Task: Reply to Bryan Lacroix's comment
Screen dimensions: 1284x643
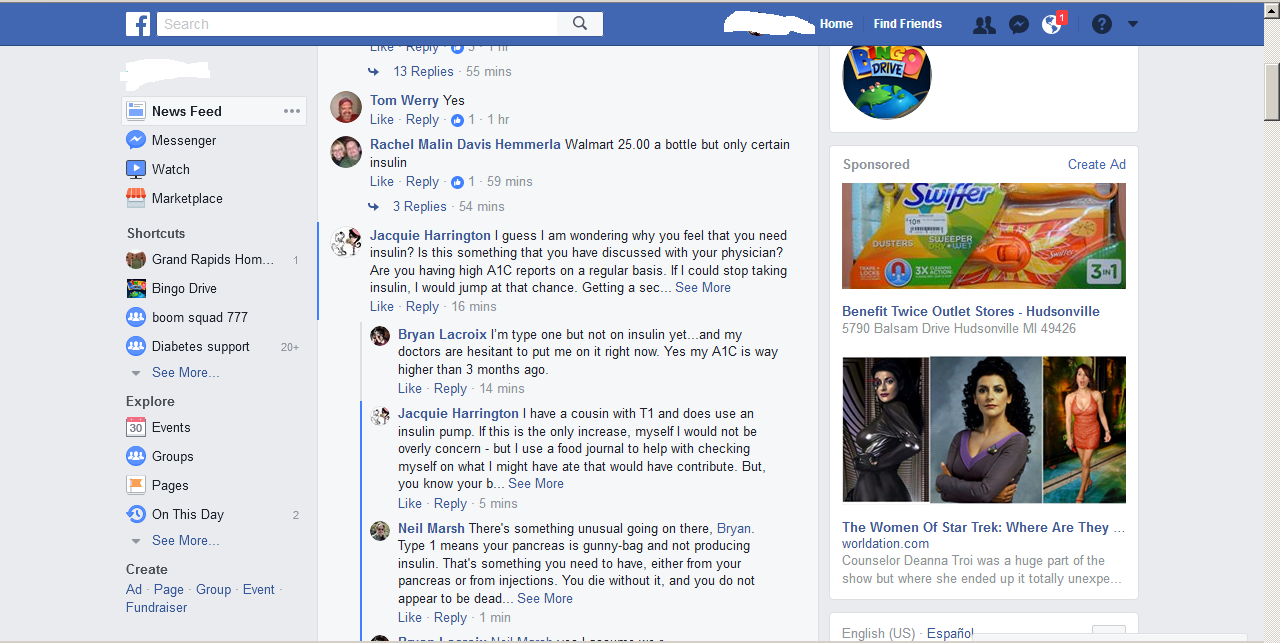Action: (450, 388)
